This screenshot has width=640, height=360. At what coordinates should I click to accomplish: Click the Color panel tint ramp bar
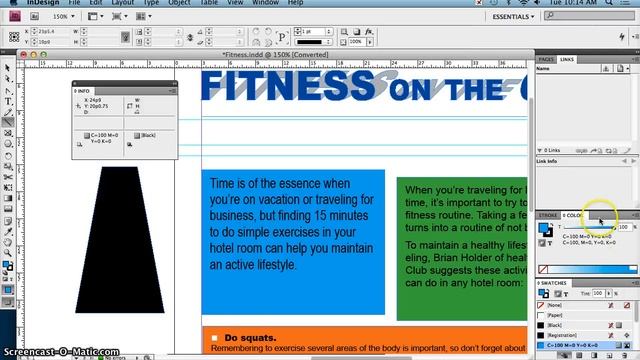[x=592, y=269]
